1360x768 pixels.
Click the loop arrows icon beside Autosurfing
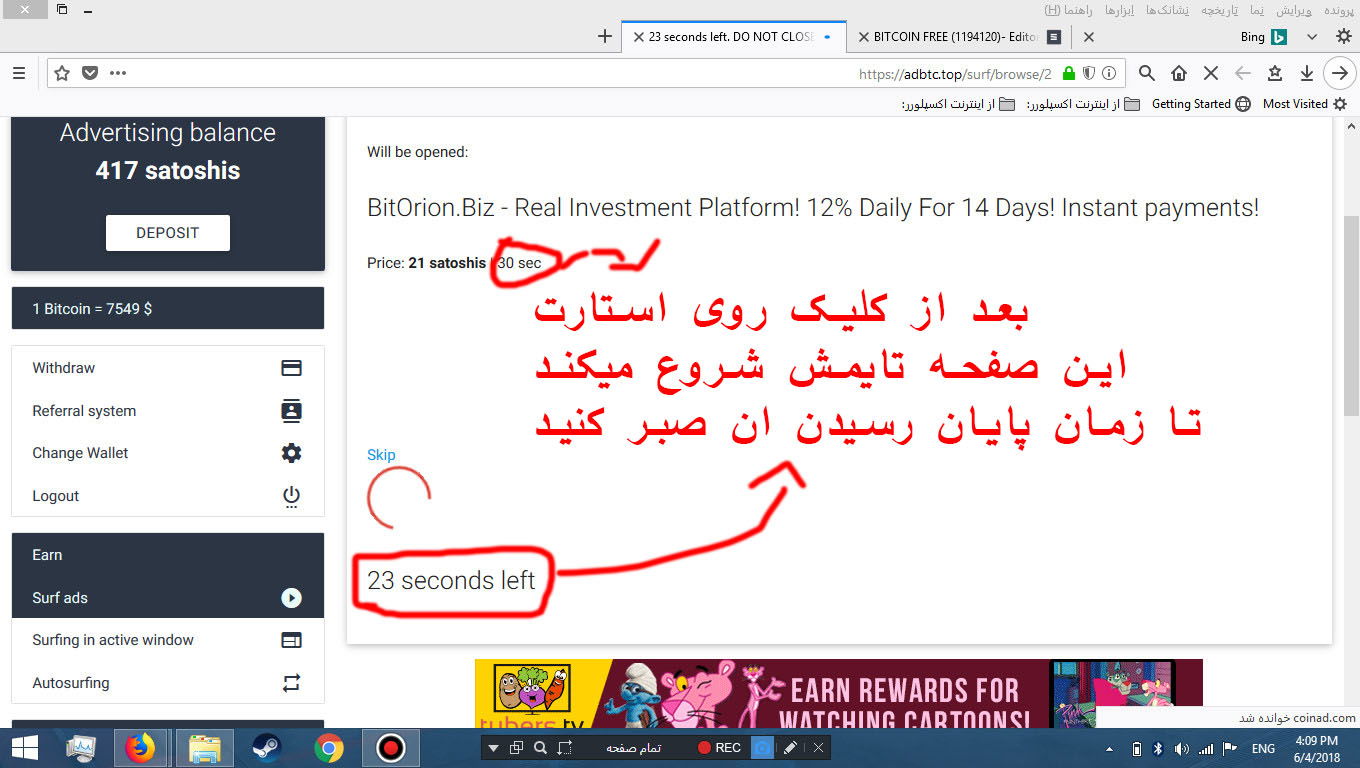click(291, 683)
